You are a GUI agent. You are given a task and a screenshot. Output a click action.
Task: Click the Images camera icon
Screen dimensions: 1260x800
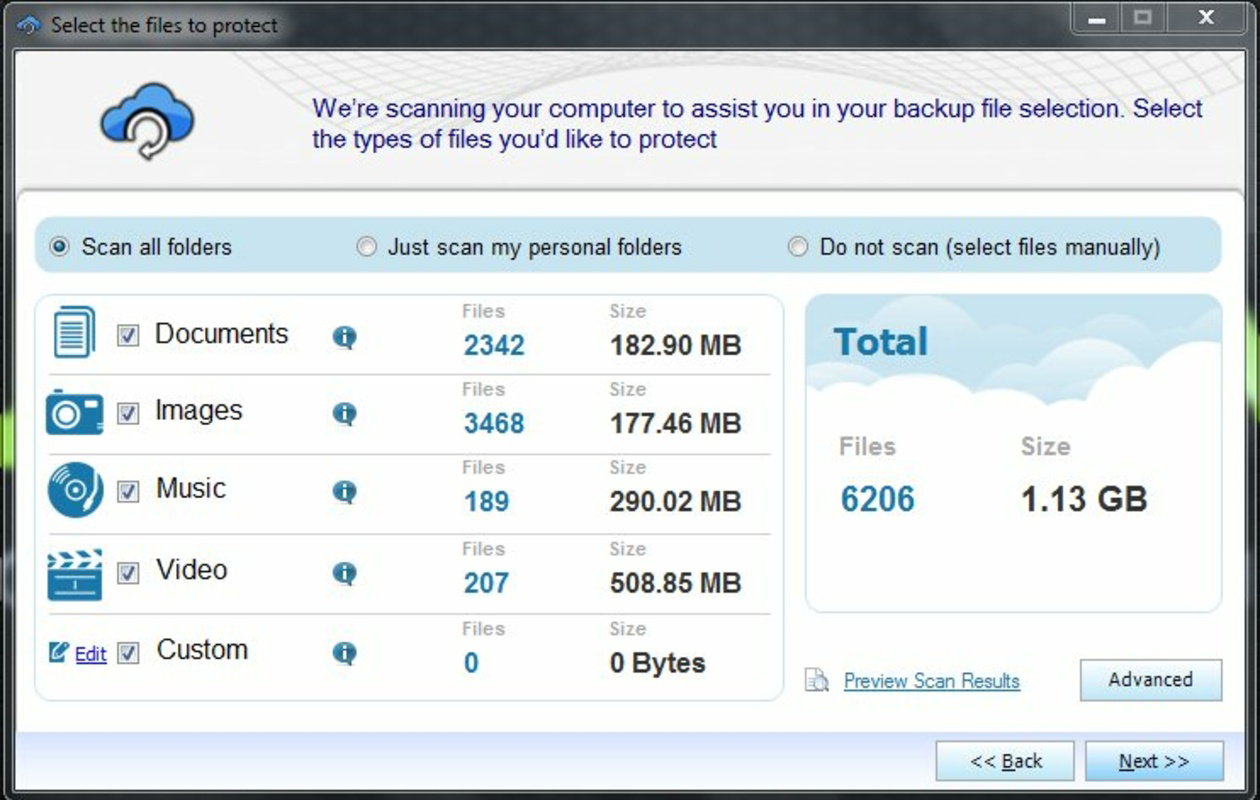74,412
